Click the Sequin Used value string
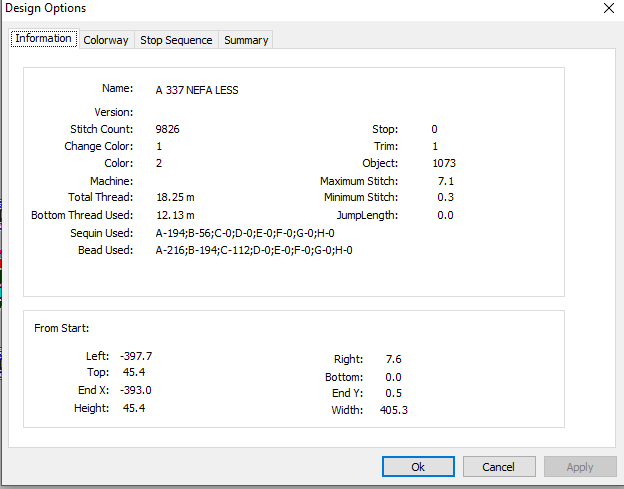The height and width of the screenshot is (489, 624). click(x=245, y=233)
